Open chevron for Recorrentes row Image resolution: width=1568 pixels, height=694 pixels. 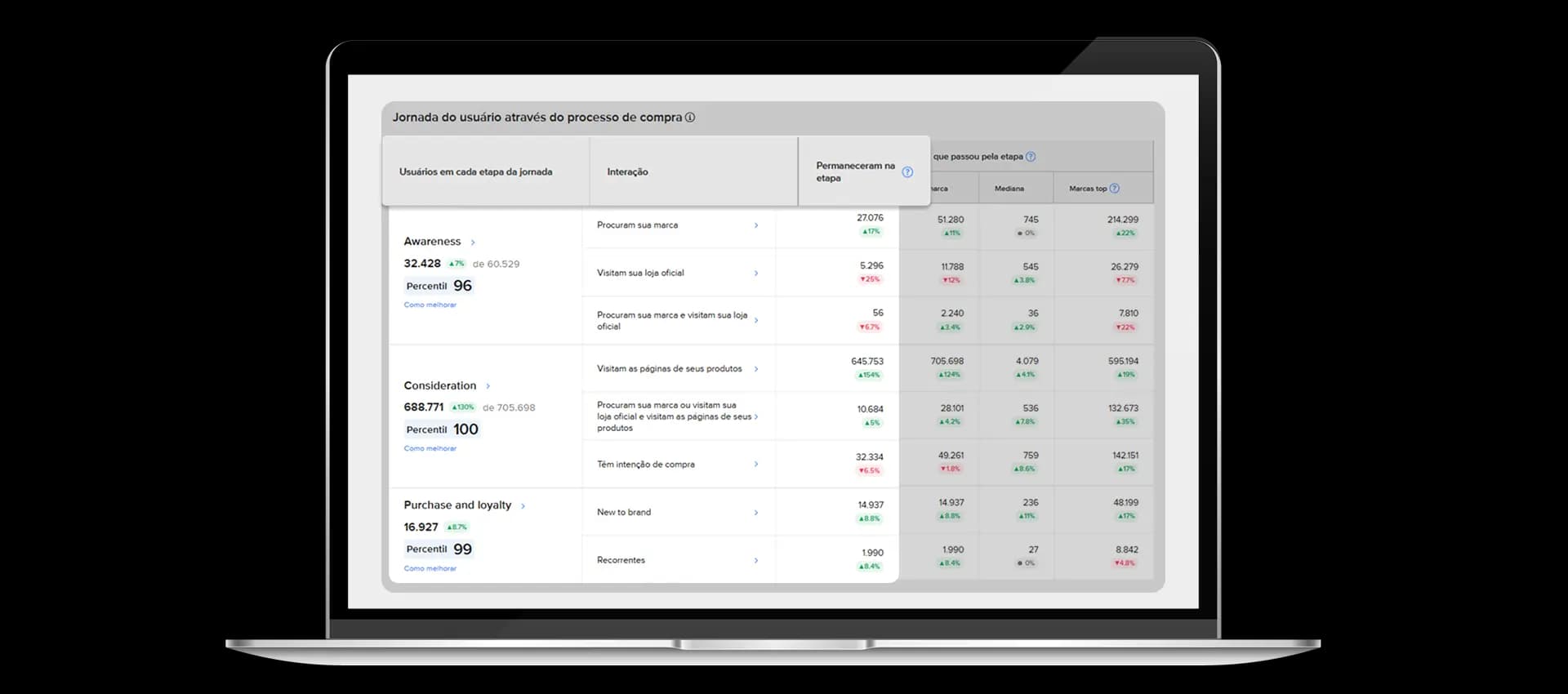(x=756, y=561)
